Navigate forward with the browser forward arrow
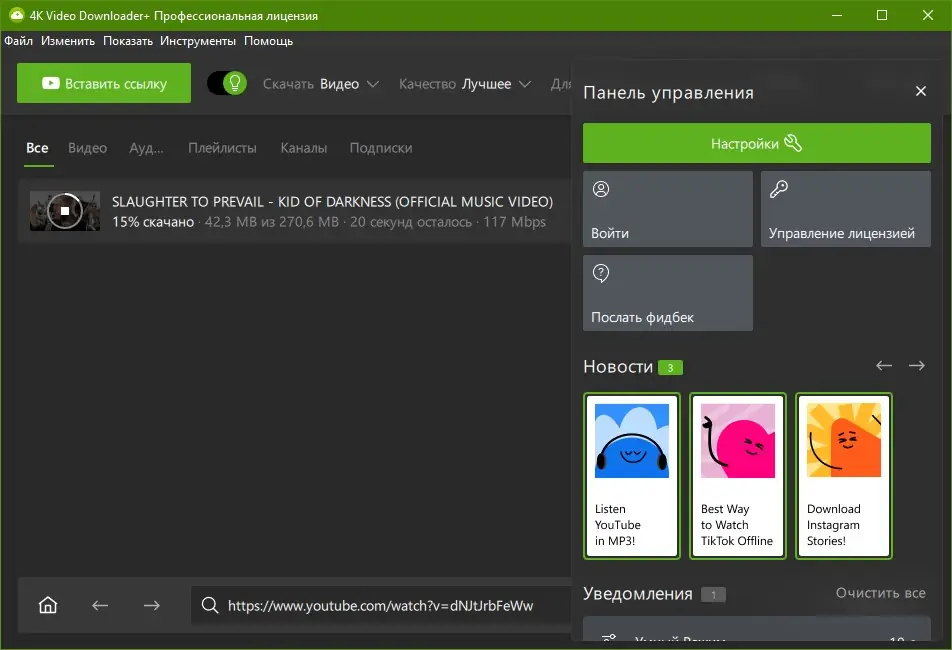952x650 pixels. coord(152,605)
